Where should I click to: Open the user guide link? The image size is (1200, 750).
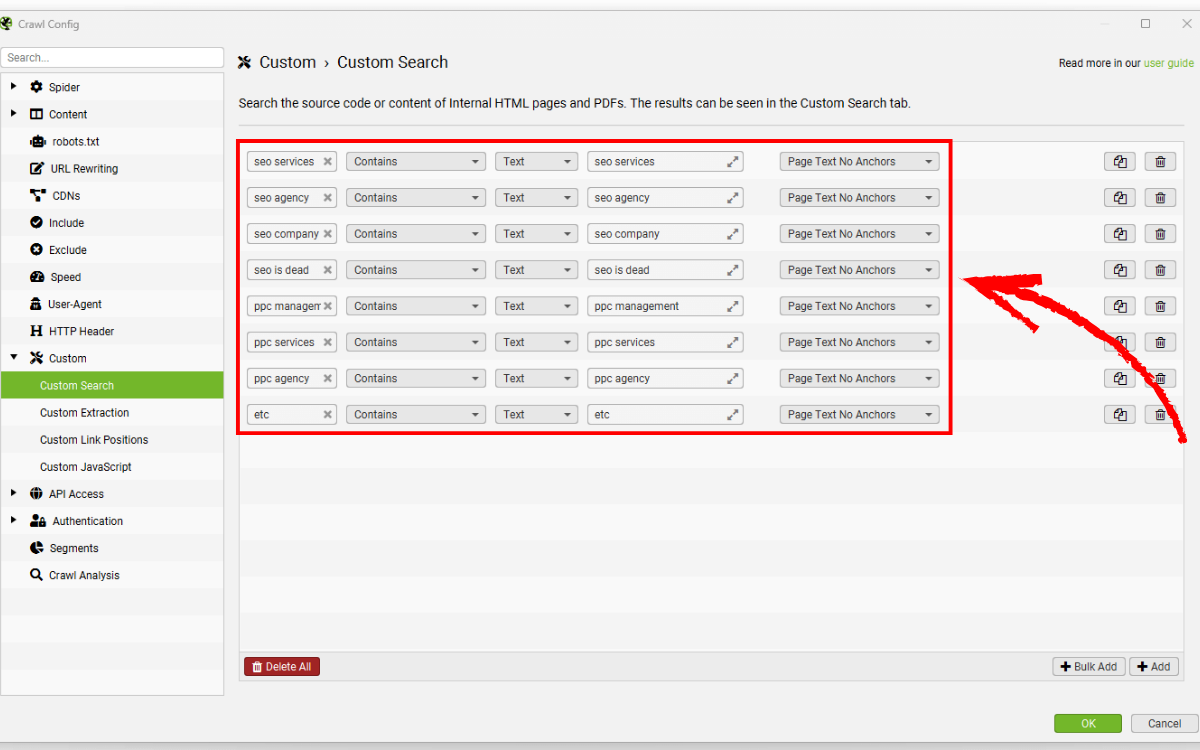coord(1168,63)
